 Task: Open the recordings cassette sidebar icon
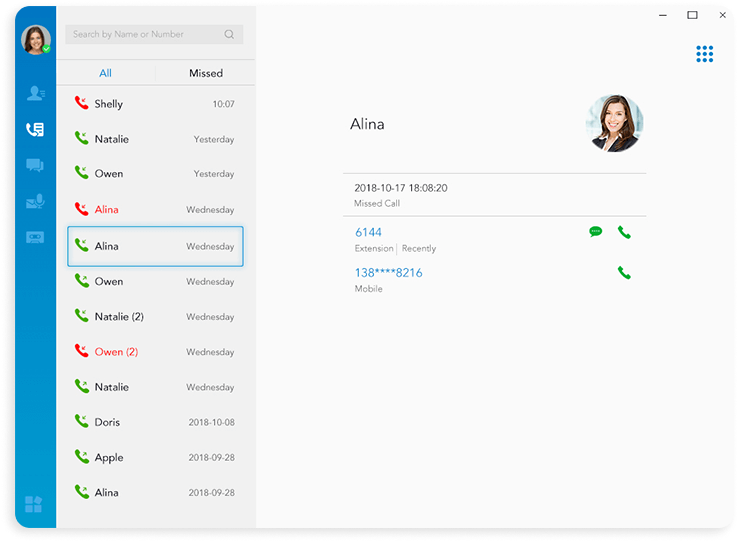(35, 237)
